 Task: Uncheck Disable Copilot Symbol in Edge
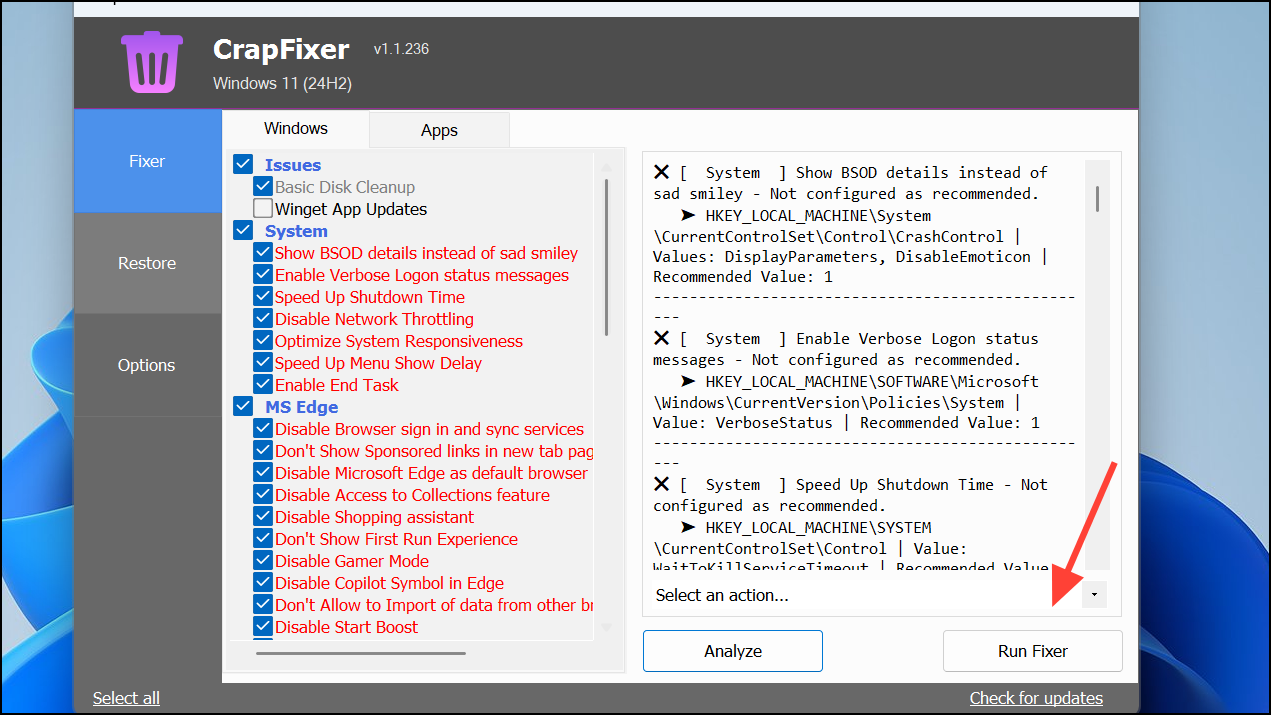coord(263,583)
